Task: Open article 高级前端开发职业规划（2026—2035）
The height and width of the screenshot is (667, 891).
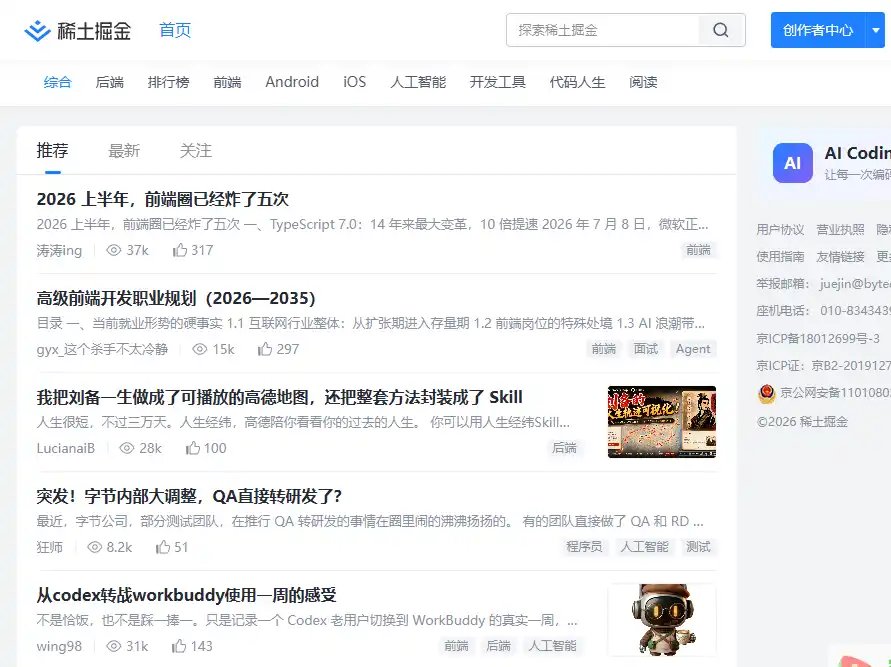Action: (176, 298)
